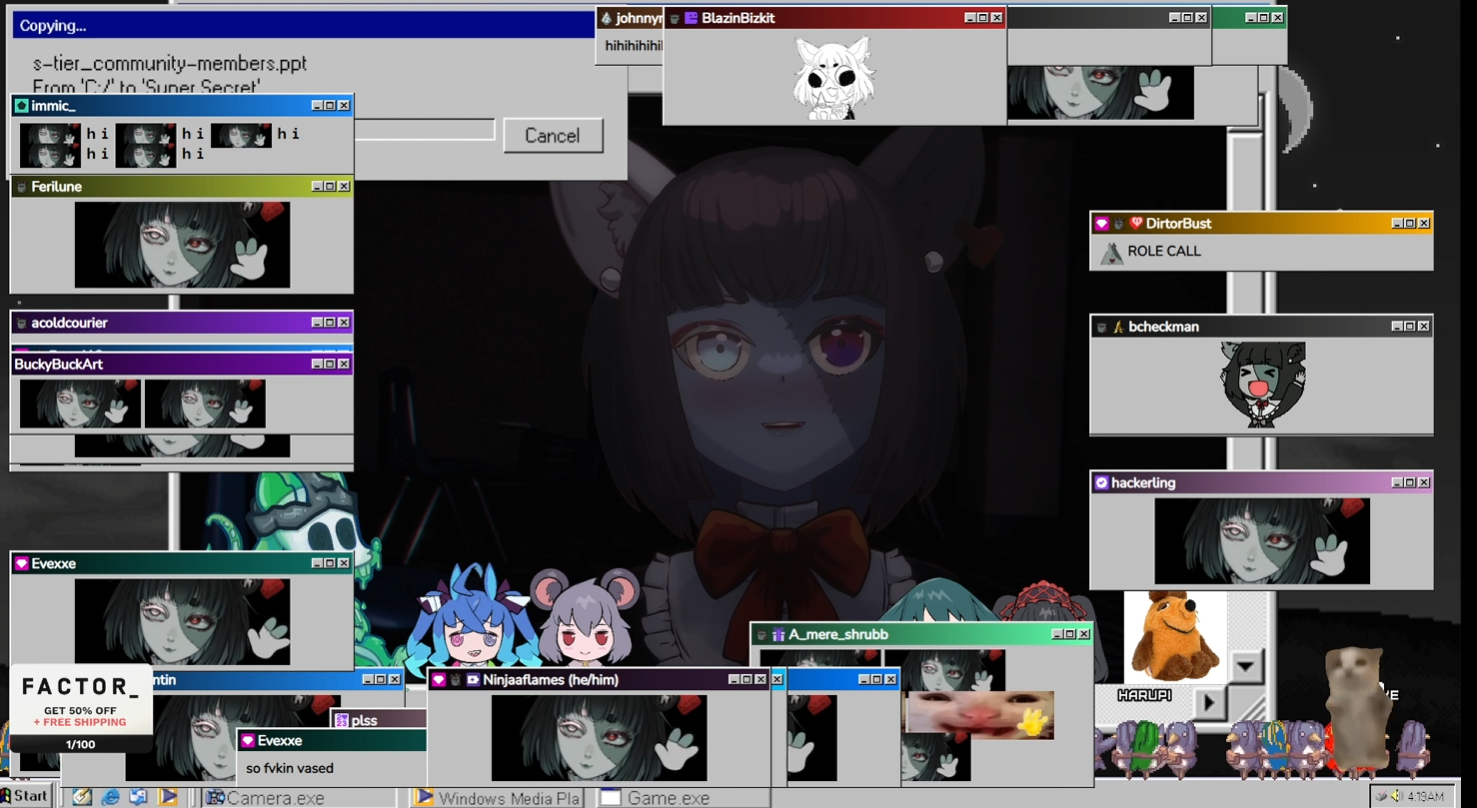The height and width of the screenshot is (808, 1477).
Task: Click the badge icon beside Ferilune
Action: coord(21,187)
